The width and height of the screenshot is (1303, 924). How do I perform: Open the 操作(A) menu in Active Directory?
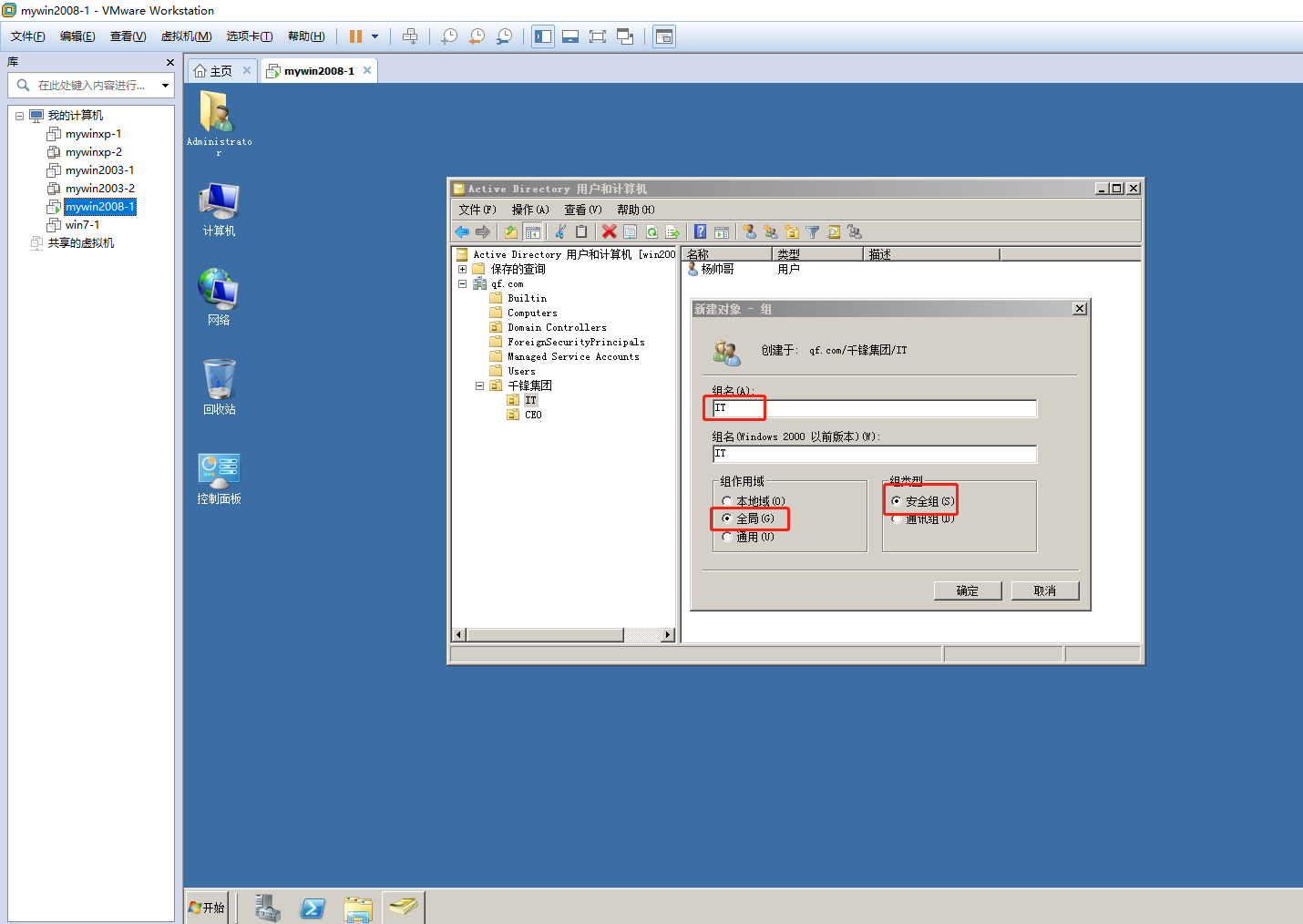530,210
